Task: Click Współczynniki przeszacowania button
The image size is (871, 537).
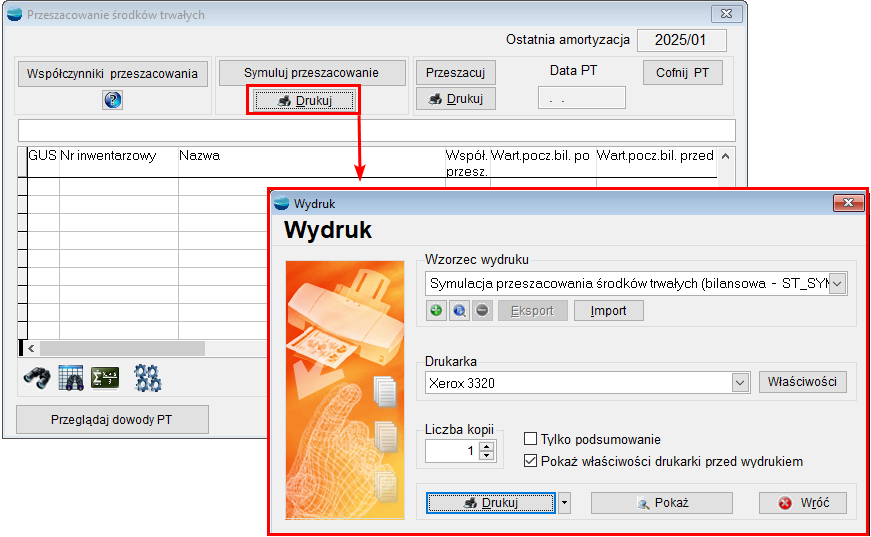Action: 113,74
